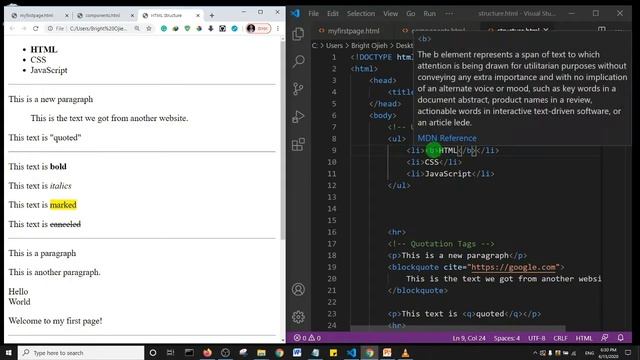Open the Search view in VS Code
The width and height of the screenshot is (640, 360).
pos(298,61)
